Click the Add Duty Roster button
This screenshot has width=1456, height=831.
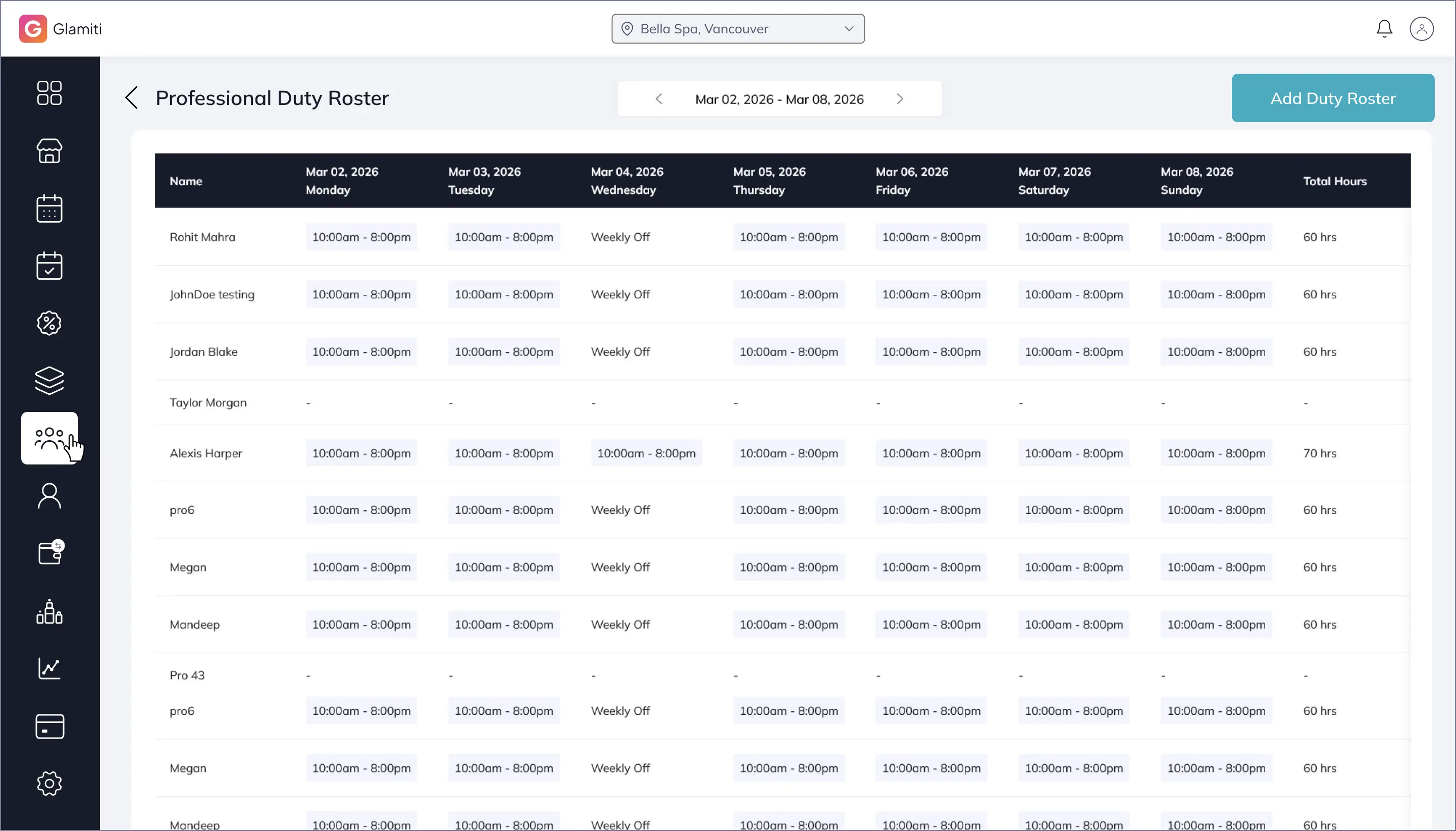coord(1332,98)
